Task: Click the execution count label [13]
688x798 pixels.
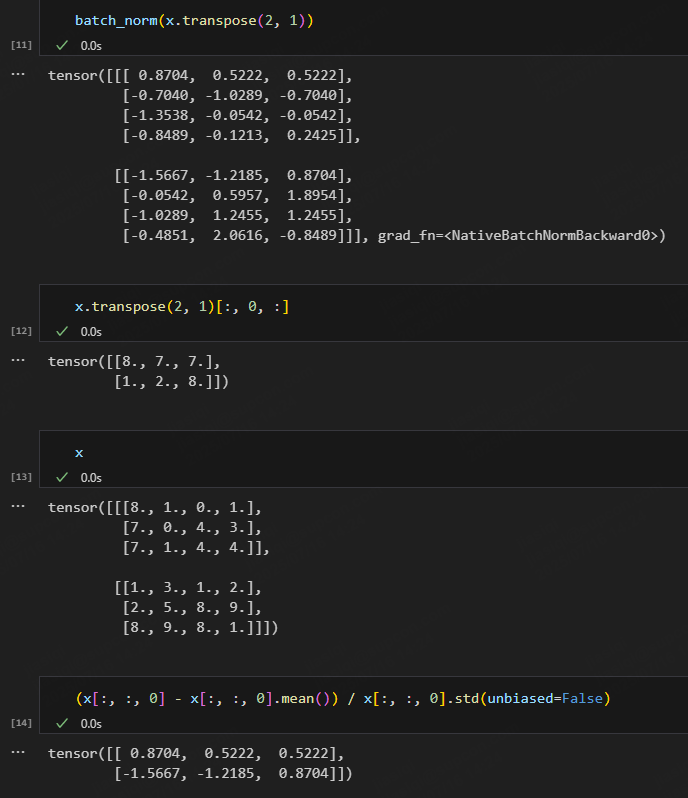Action: point(21,477)
